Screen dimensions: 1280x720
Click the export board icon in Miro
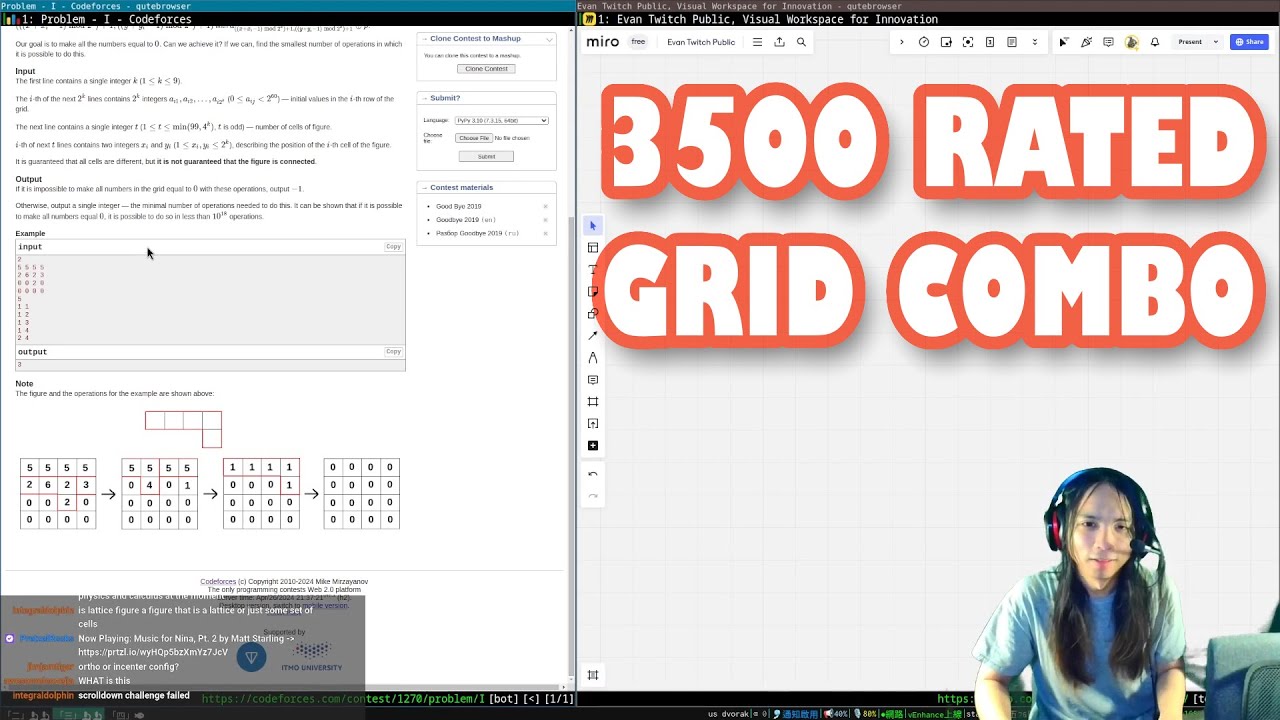[x=779, y=42]
